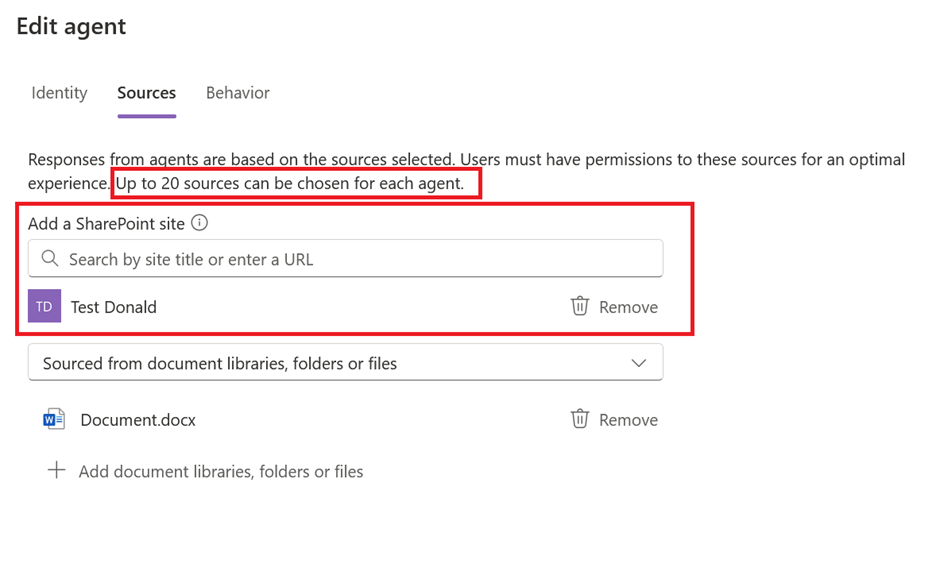940x564 pixels.
Task: Click the trash icon for Document.docx
Action: [x=580, y=419]
